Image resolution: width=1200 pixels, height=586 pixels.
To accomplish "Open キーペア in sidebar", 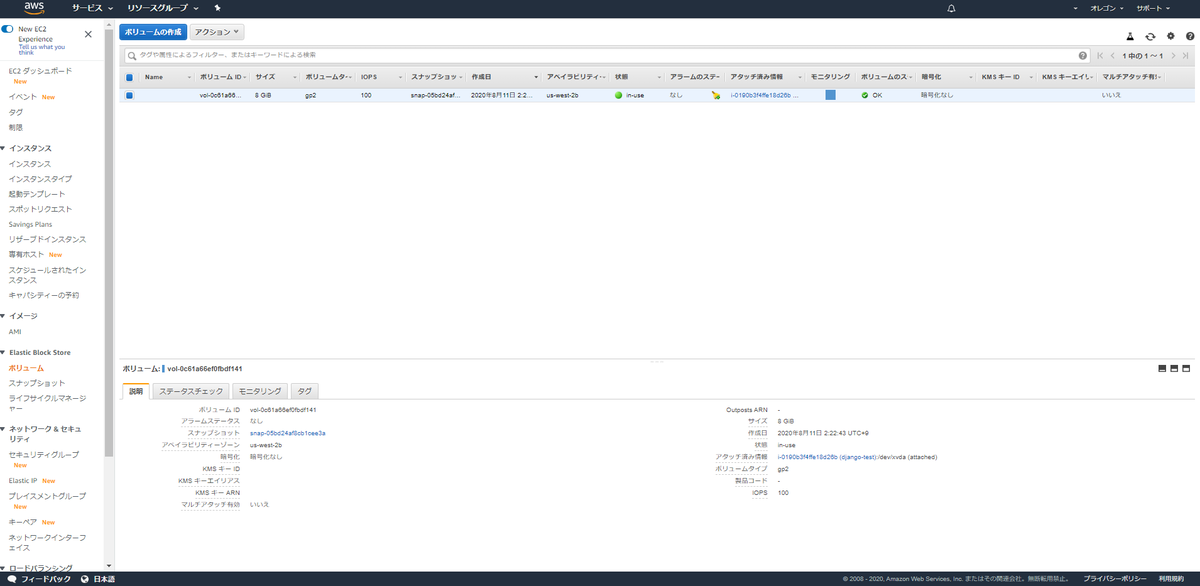I will tap(22, 522).
